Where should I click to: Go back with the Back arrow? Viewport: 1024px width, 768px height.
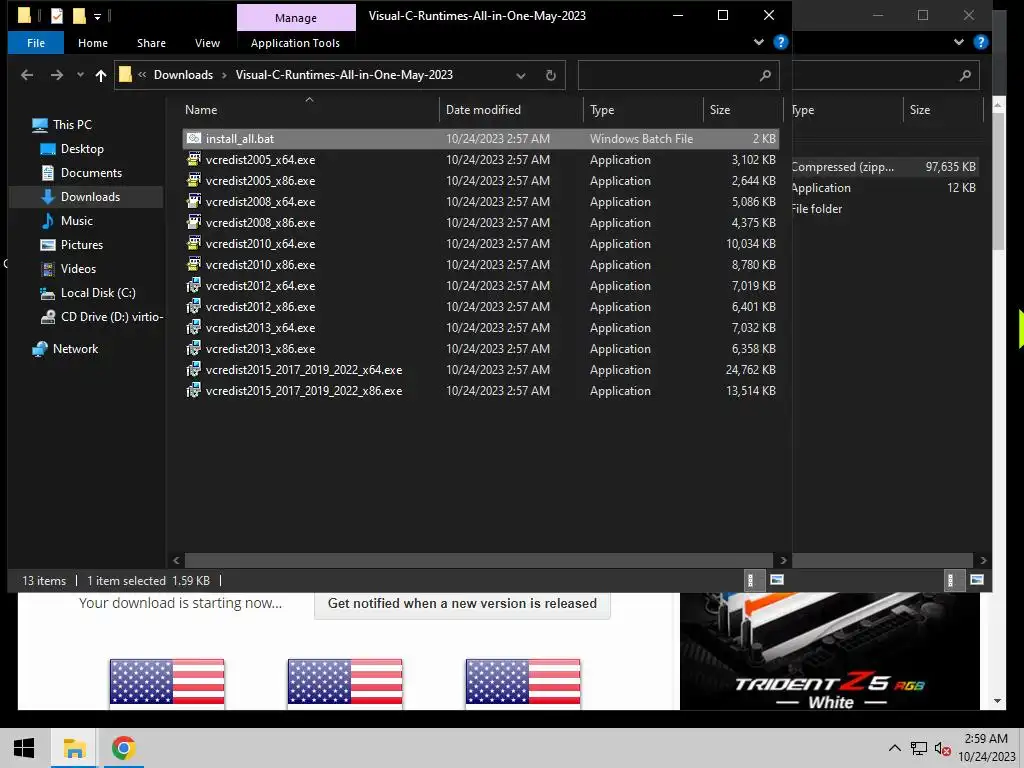(27, 75)
